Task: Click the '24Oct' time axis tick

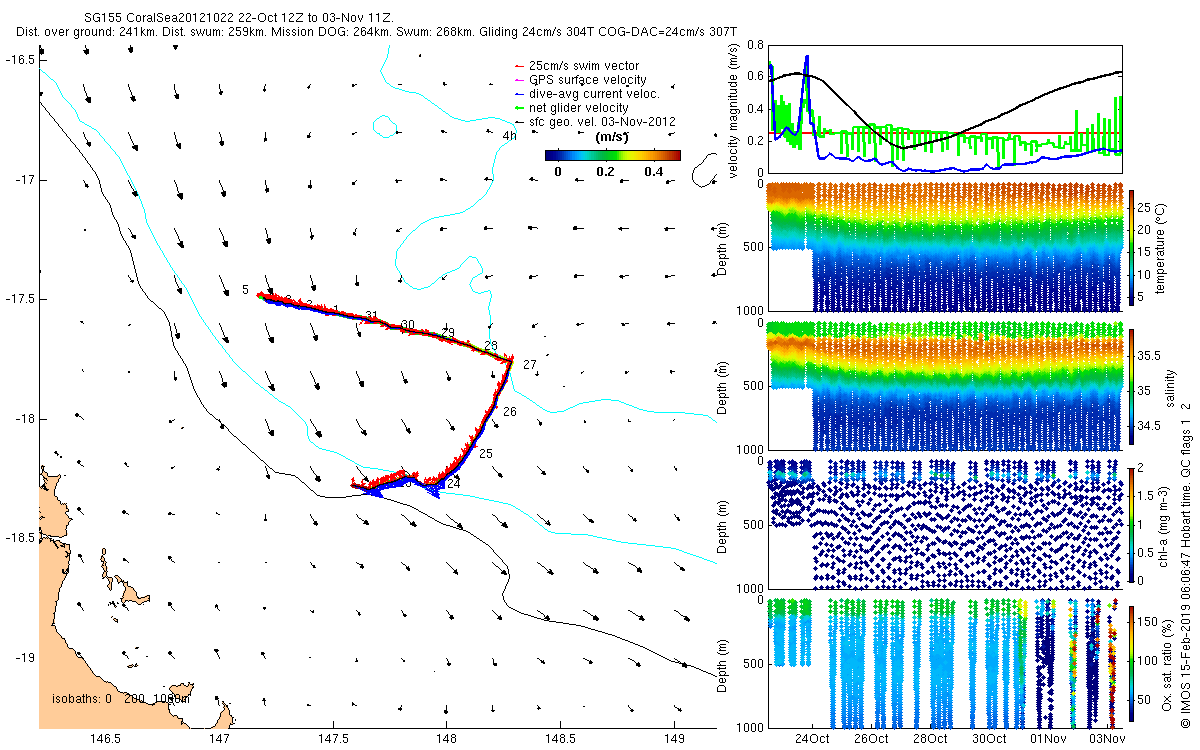Action: click(x=811, y=738)
